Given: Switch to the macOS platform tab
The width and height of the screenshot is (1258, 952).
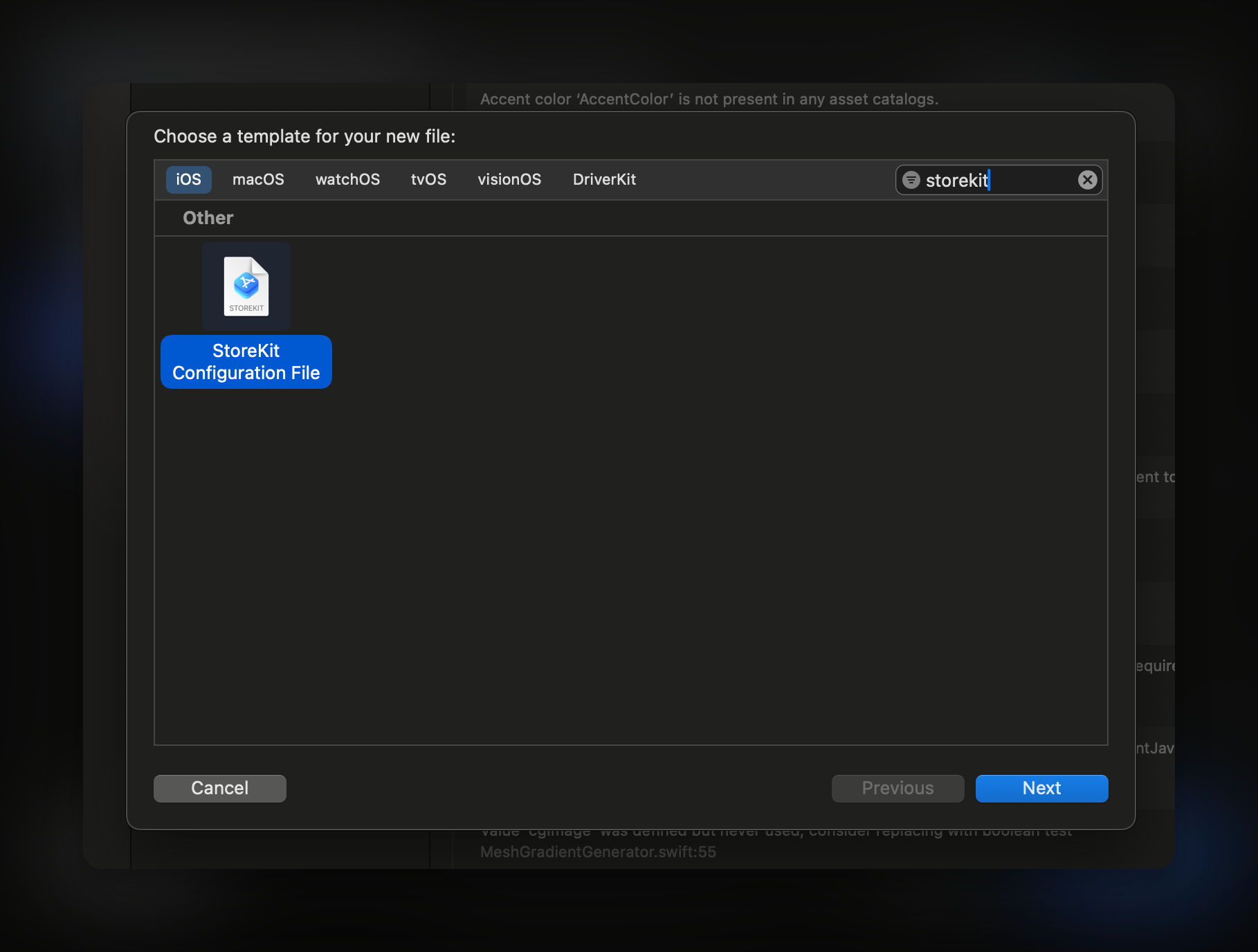Looking at the screenshot, I should (x=258, y=180).
